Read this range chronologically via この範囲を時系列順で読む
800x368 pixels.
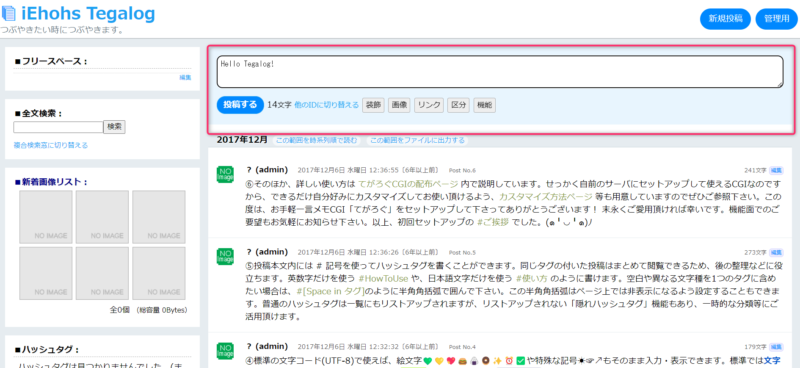(316, 140)
